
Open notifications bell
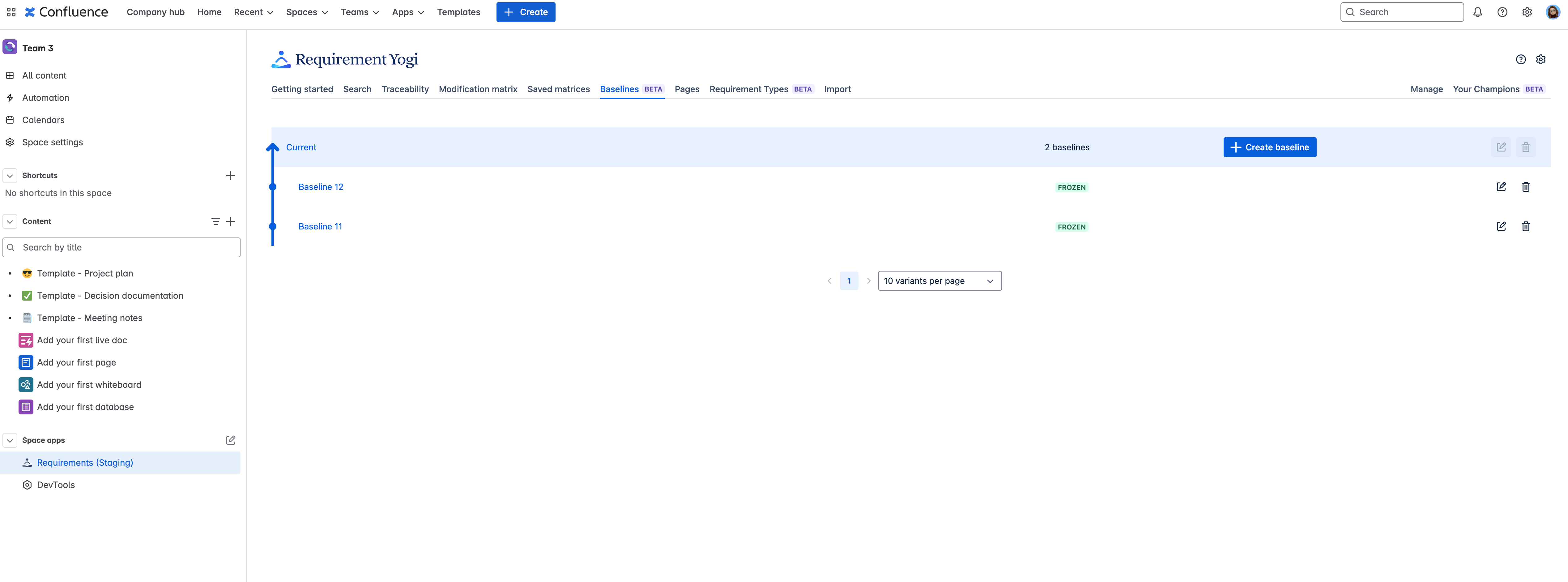1477,12
